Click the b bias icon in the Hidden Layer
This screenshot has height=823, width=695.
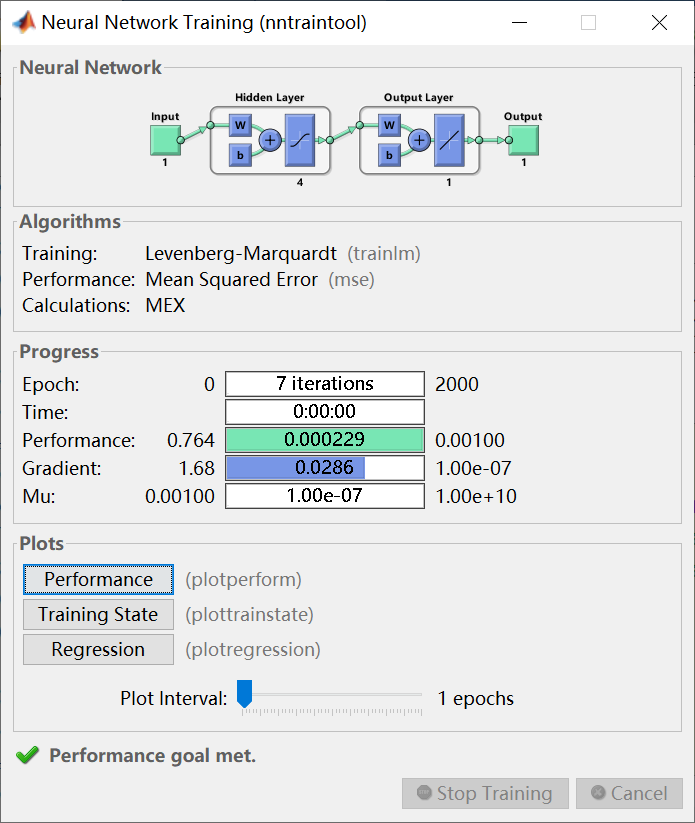(239, 153)
